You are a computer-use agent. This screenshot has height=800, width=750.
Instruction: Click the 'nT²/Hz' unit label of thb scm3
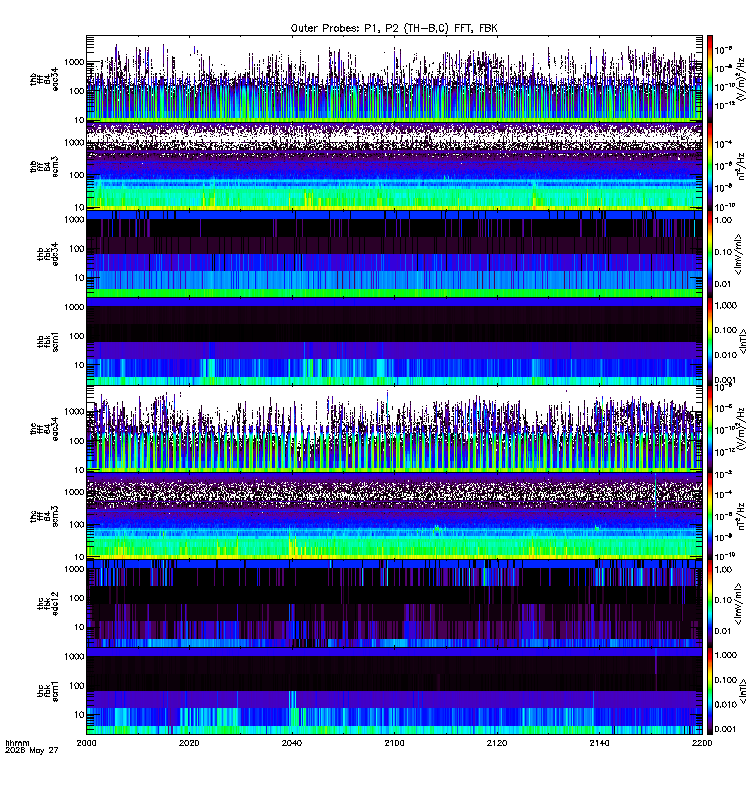(x=742, y=166)
